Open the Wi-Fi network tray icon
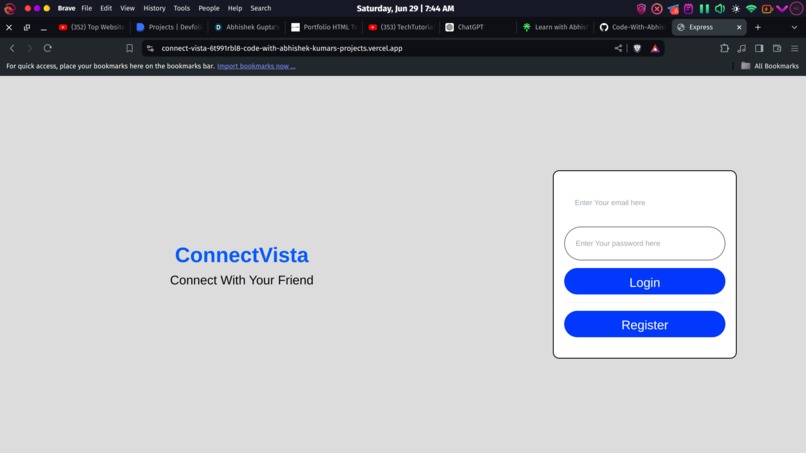 click(751, 8)
